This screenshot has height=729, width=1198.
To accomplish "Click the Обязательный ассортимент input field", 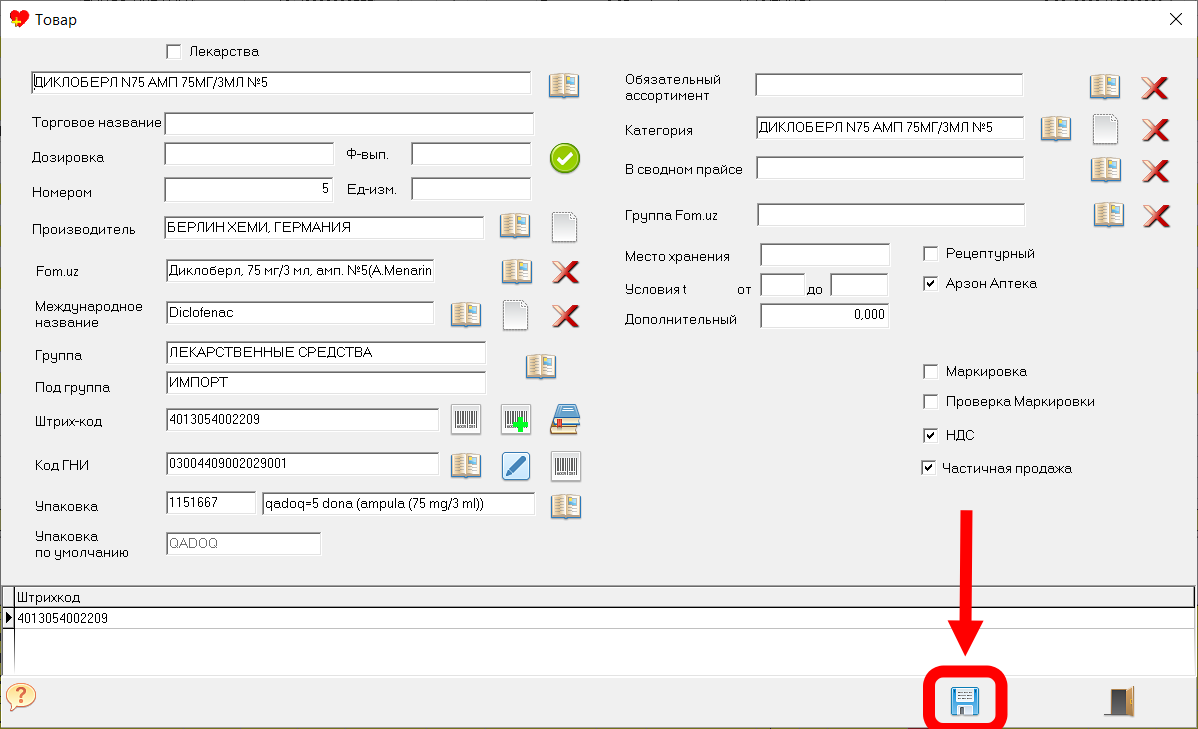I will coord(889,85).
